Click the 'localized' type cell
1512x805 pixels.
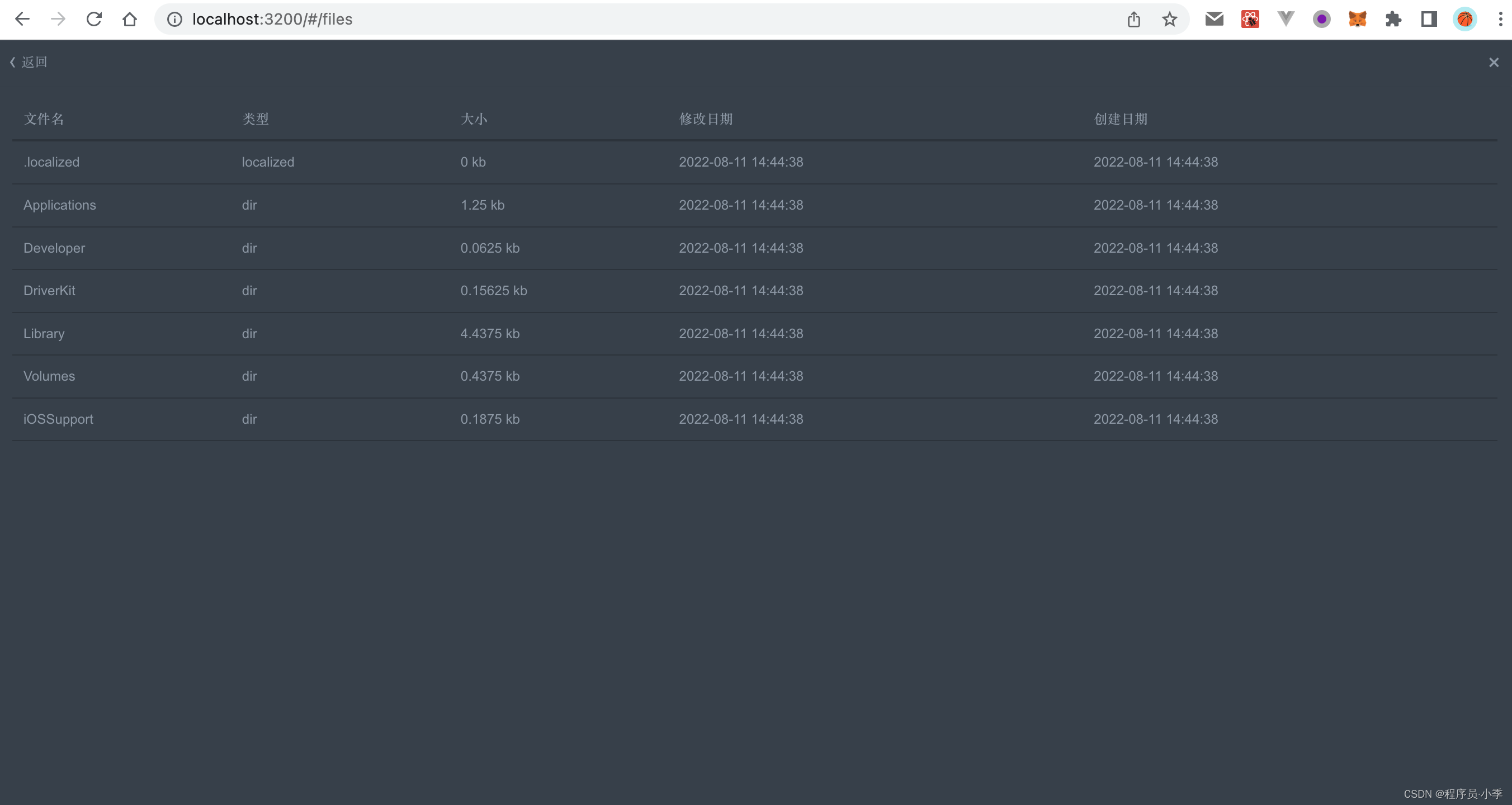268,162
